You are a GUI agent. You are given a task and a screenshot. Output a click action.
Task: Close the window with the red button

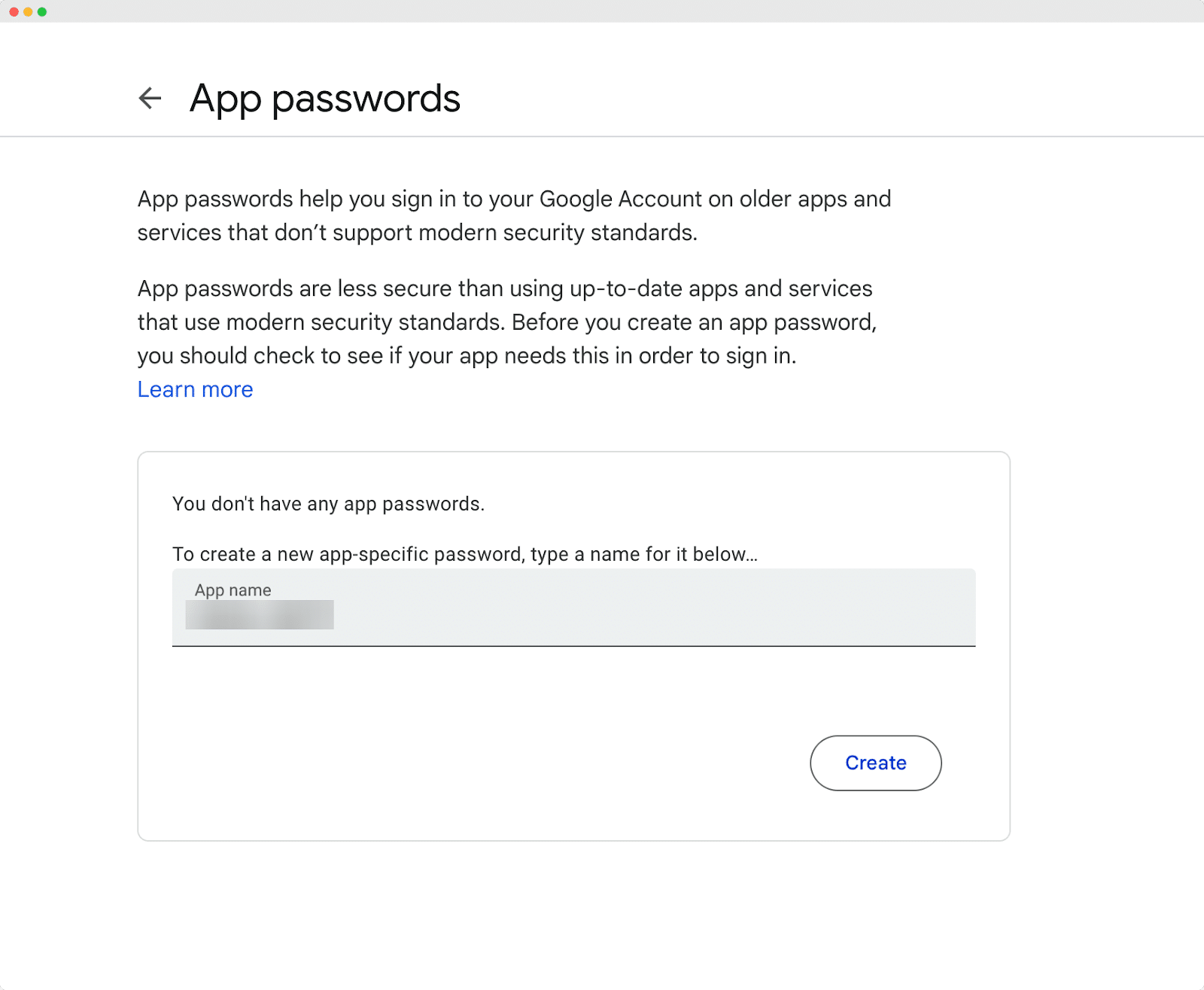point(14,12)
